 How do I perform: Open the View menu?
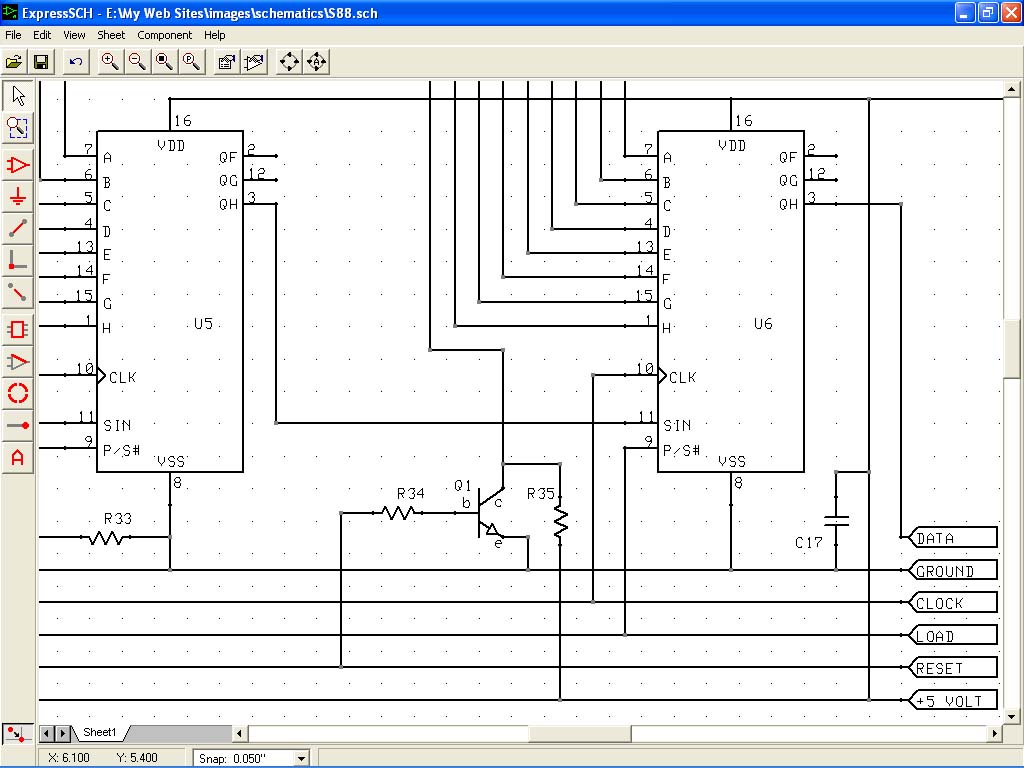tap(74, 35)
